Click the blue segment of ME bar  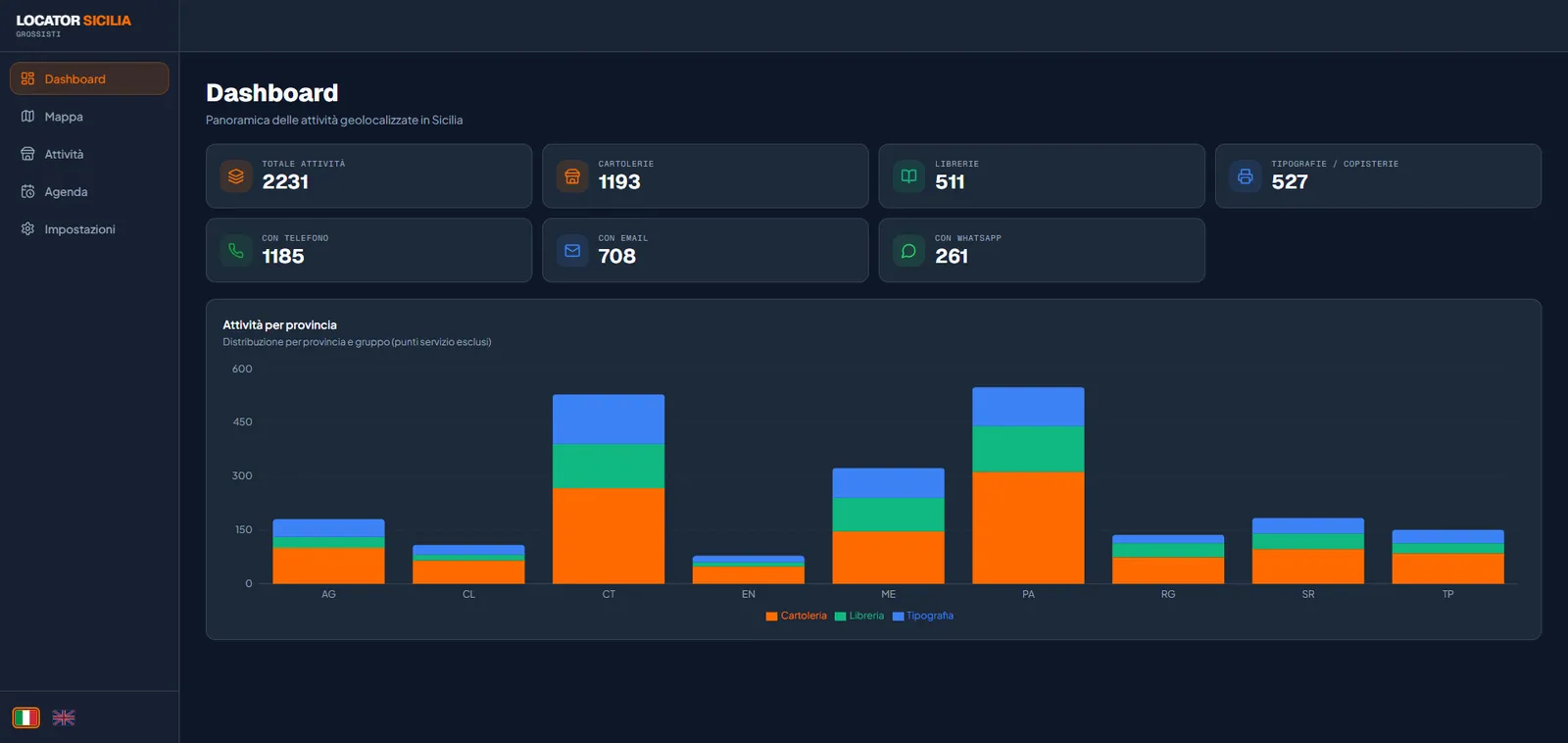889,483
